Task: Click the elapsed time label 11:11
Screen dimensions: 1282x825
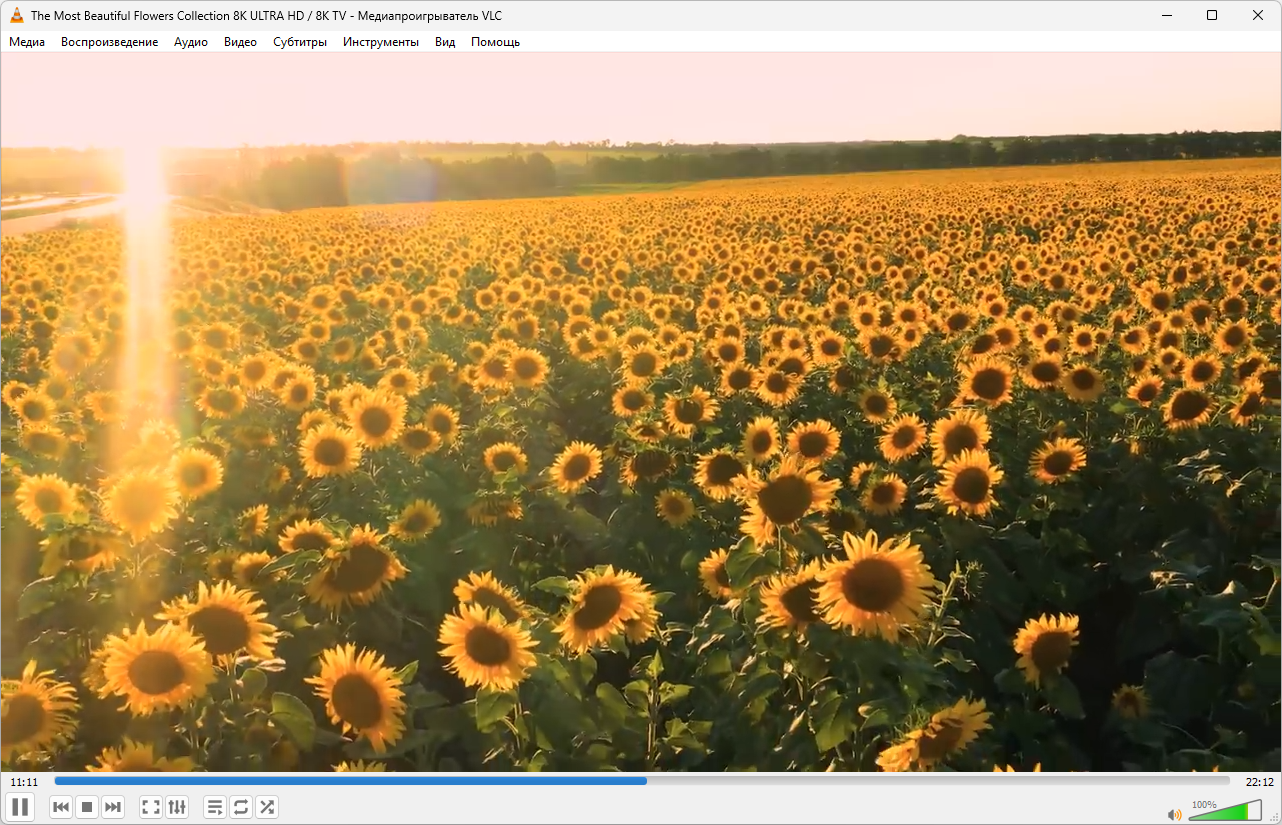Action: [x=24, y=782]
